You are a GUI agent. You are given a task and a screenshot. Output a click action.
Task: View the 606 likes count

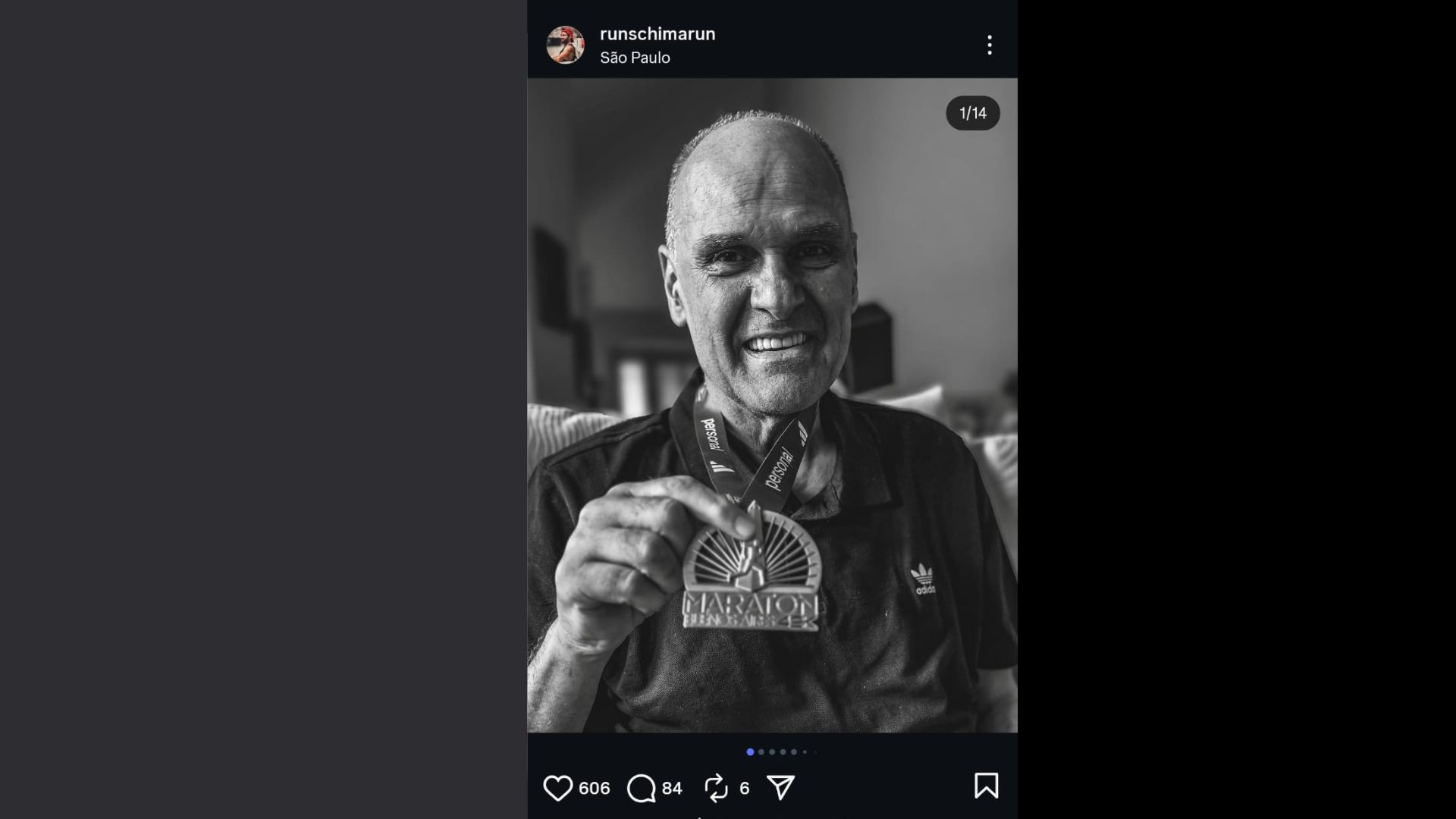(x=594, y=789)
